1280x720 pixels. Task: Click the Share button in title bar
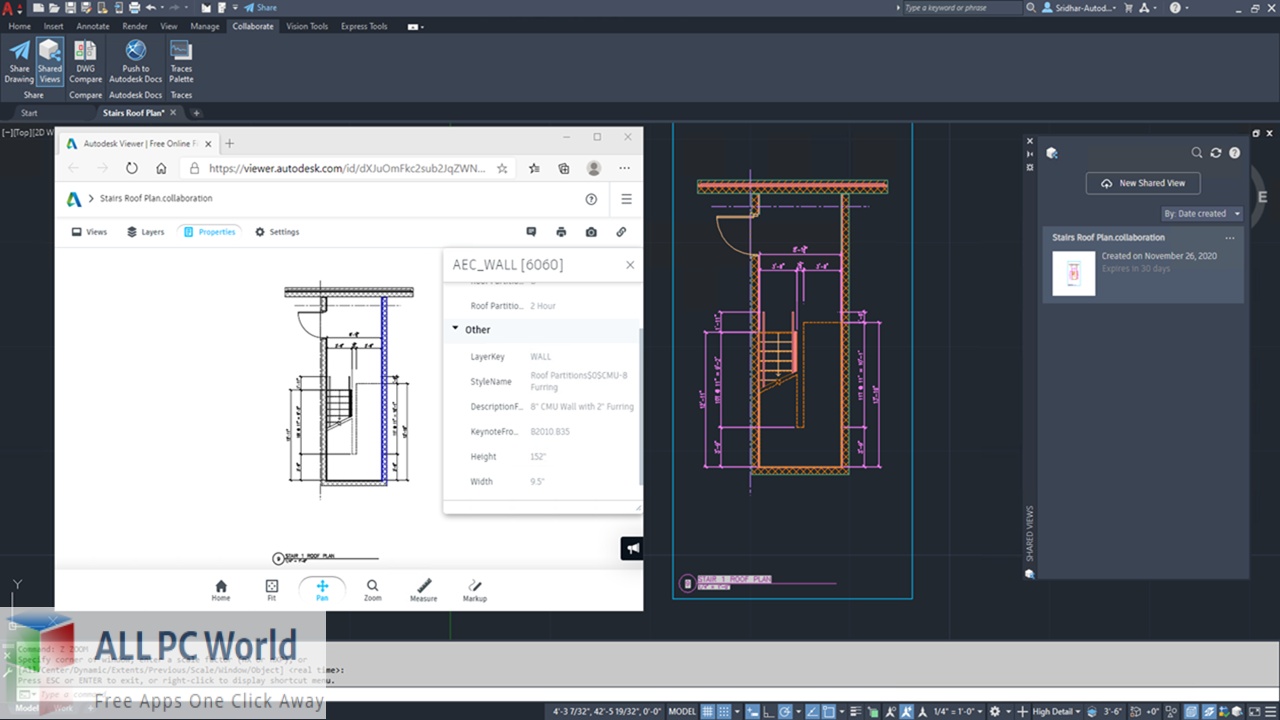coord(260,8)
